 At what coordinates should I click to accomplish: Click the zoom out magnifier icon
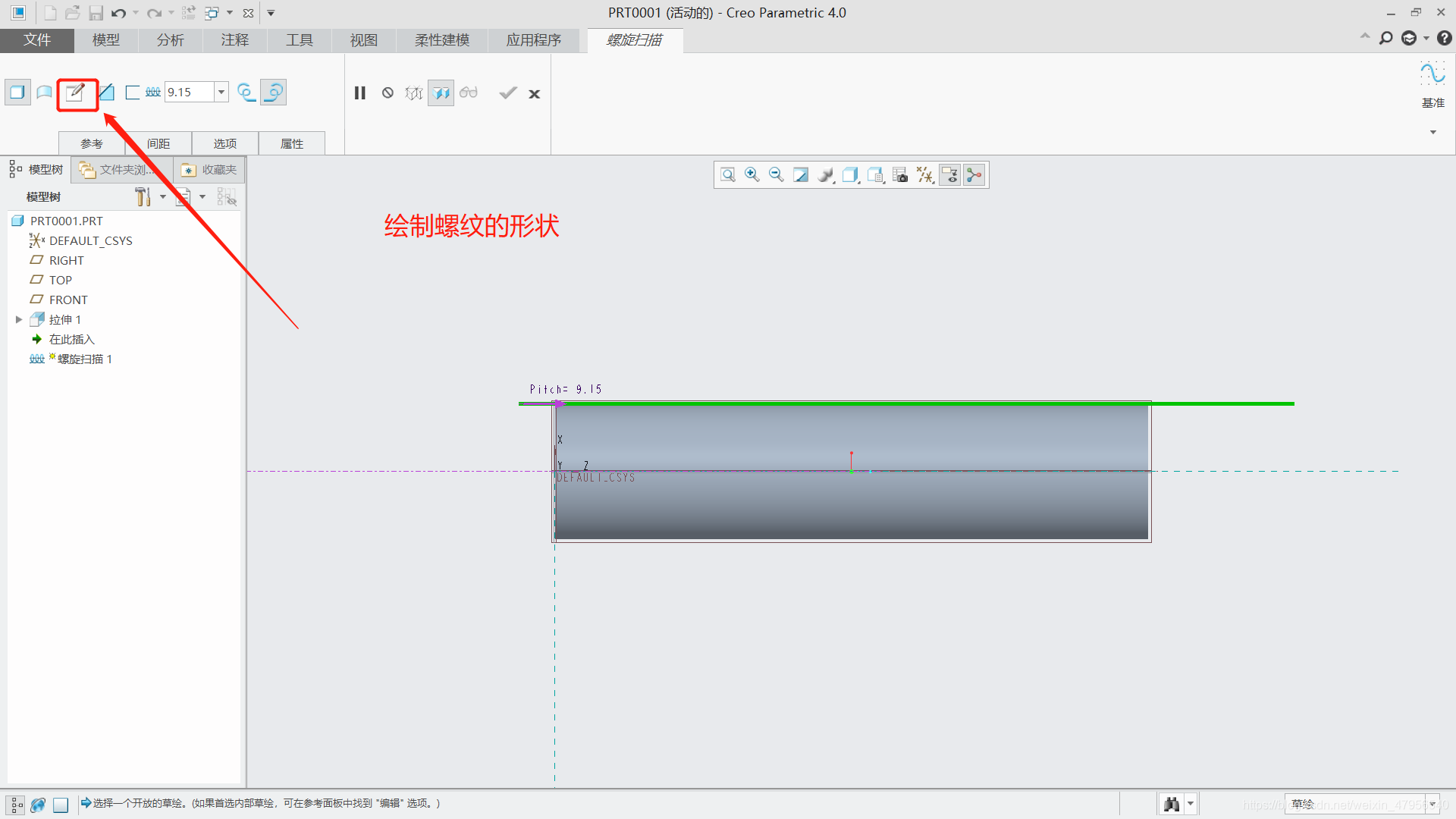point(776,175)
